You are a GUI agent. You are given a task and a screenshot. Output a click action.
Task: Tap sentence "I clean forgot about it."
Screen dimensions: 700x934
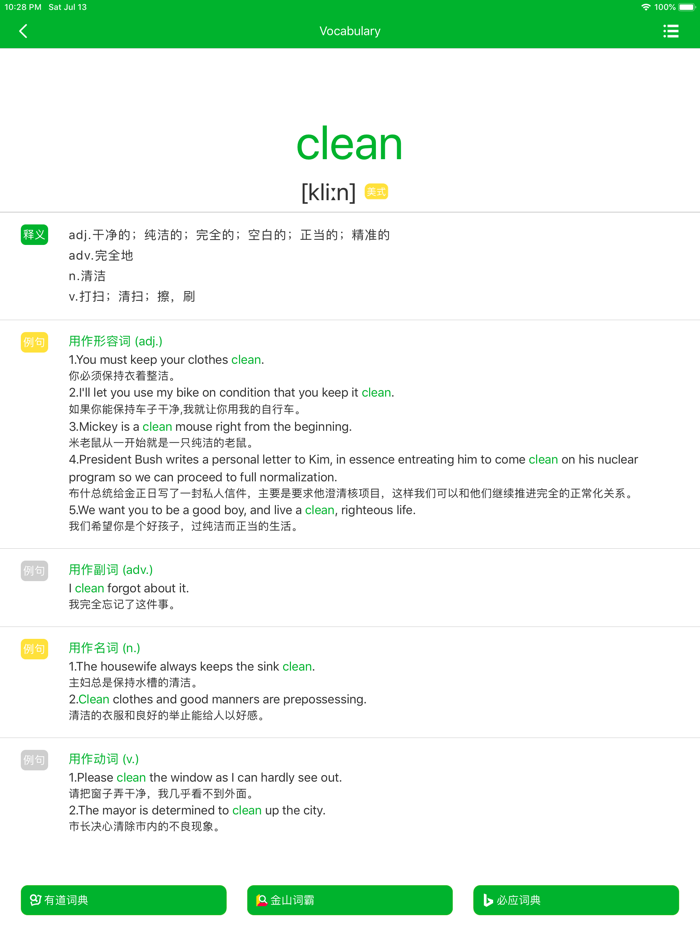(x=129, y=588)
